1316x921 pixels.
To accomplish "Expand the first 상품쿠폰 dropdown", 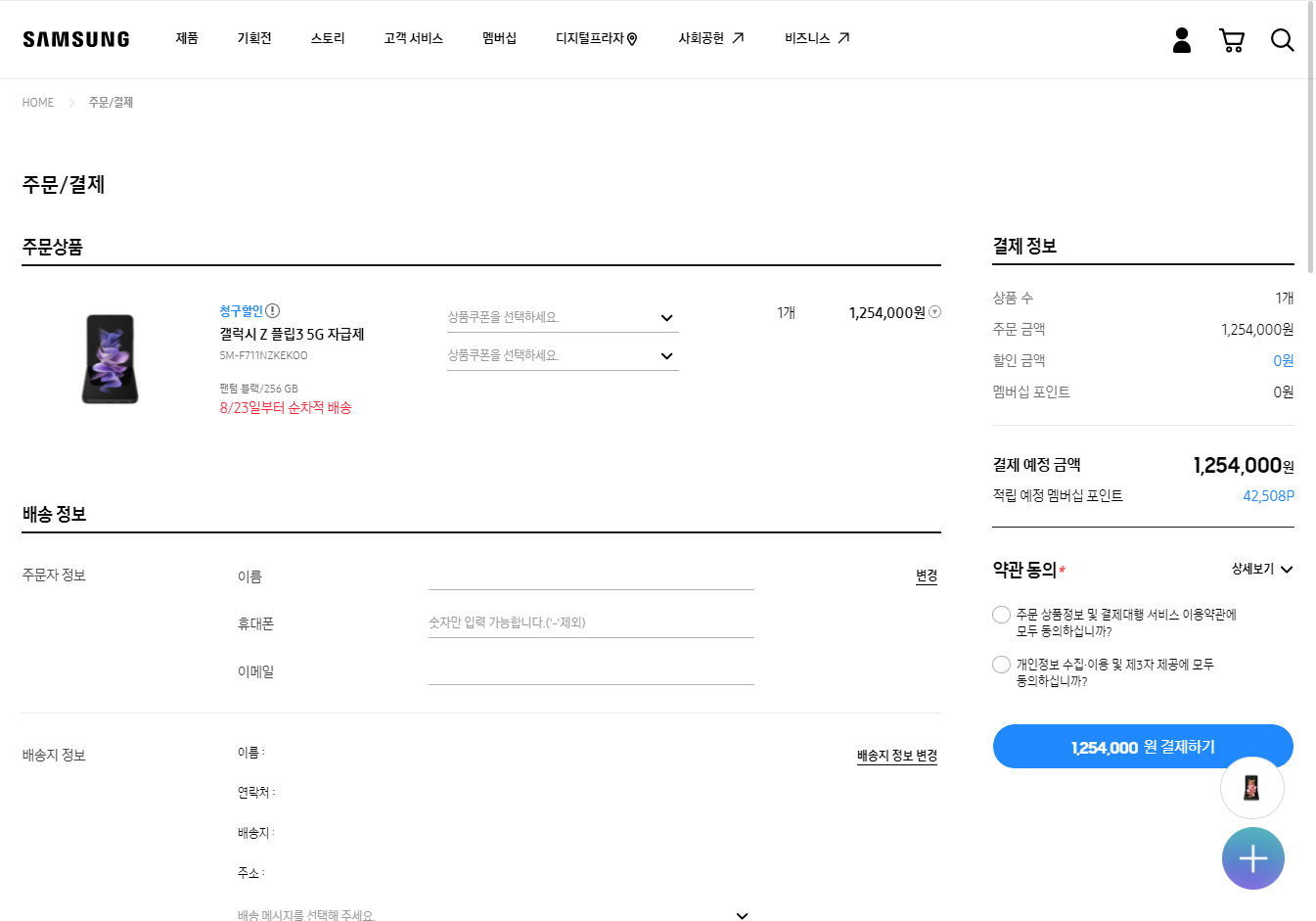I will 563,317.
